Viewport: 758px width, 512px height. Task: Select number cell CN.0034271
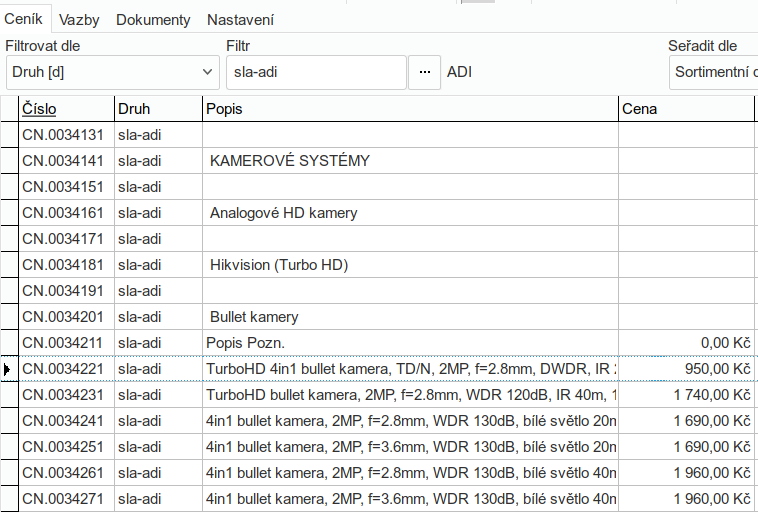[x=66, y=499]
